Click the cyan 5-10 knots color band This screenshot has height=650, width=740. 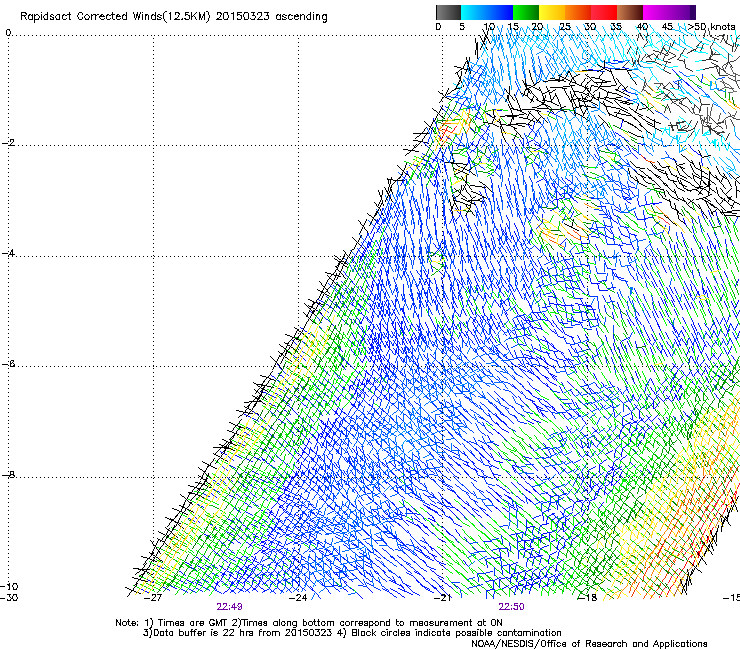click(x=474, y=12)
